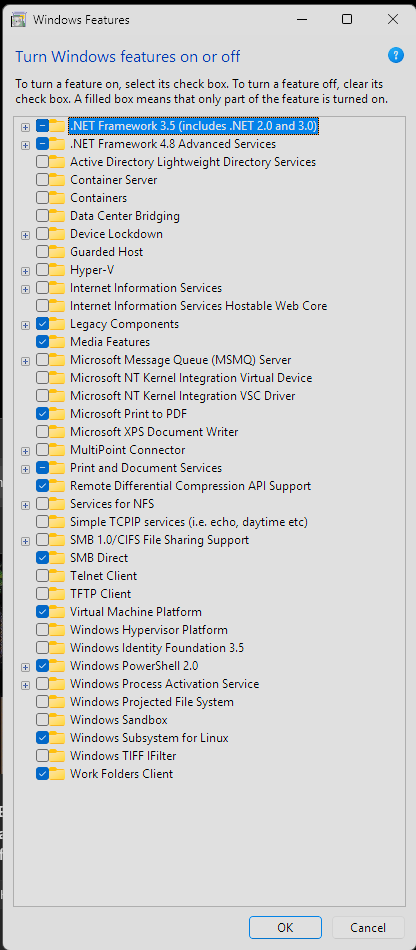Click the Windows Features title bar icon
This screenshot has width=416, height=950.
click(19, 19)
